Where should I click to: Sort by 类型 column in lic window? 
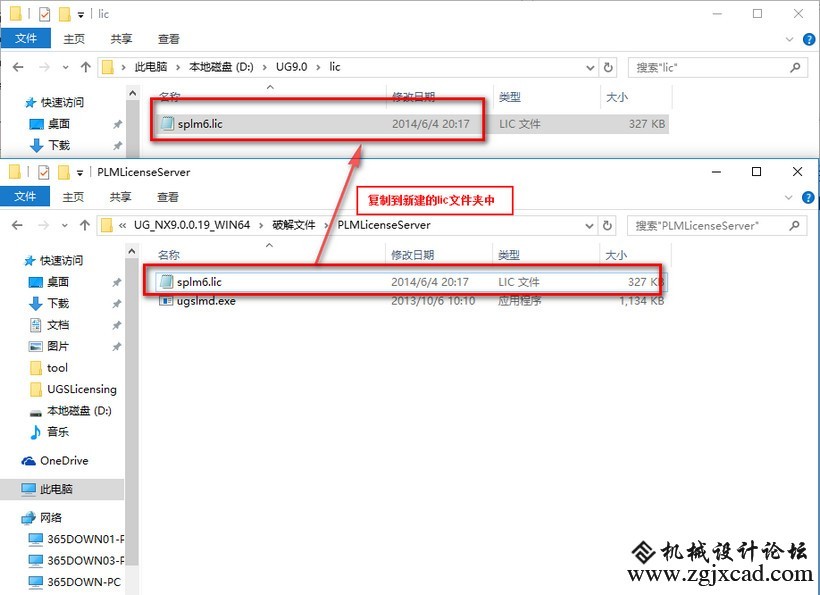[509, 97]
